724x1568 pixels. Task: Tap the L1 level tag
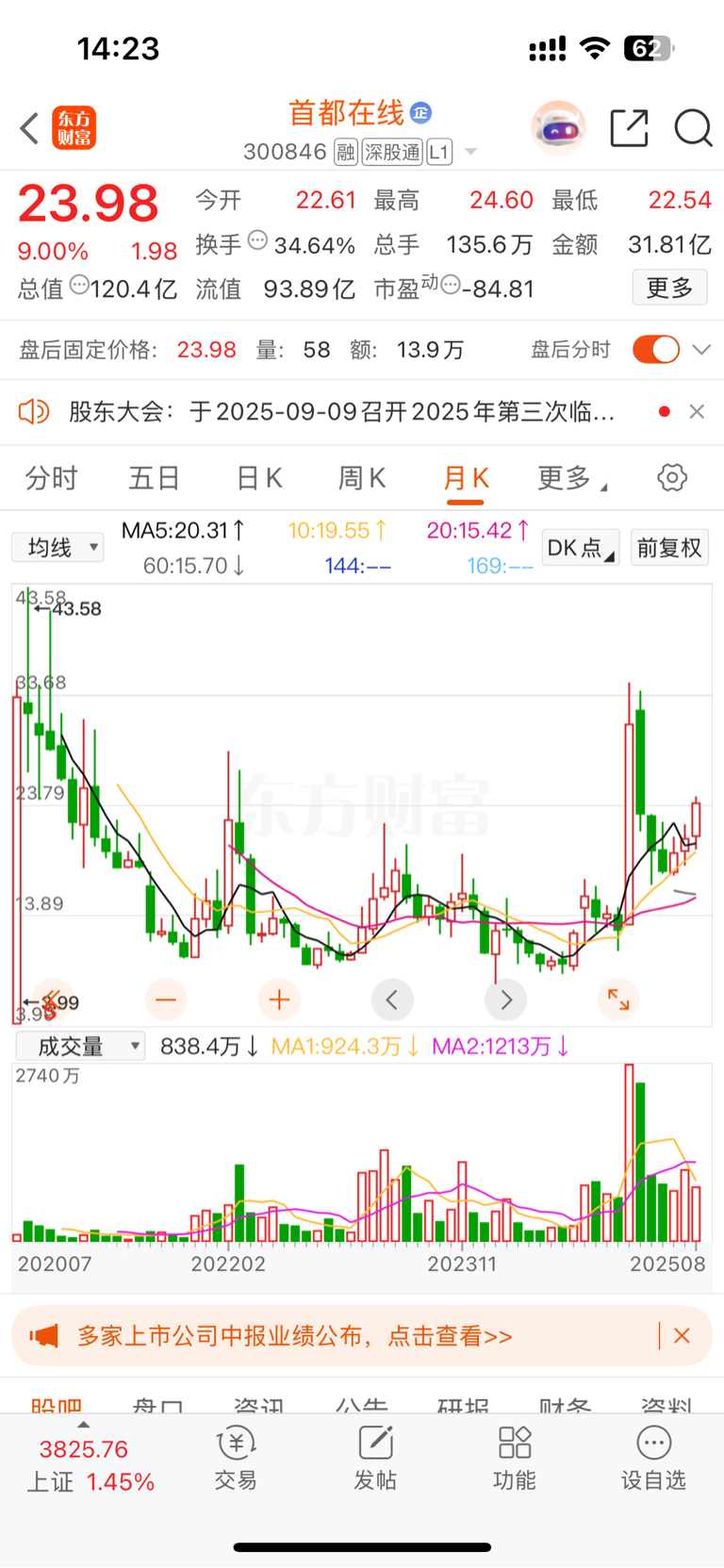tap(439, 152)
